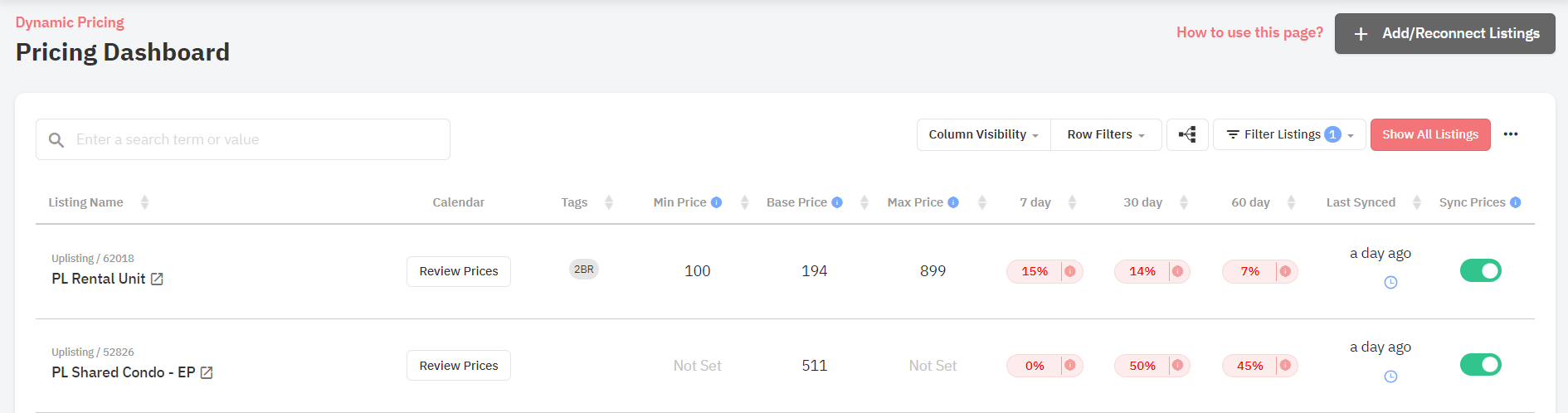Open PL Shared Condo - EP external link icon
The image size is (1568, 413).
pos(207,373)
